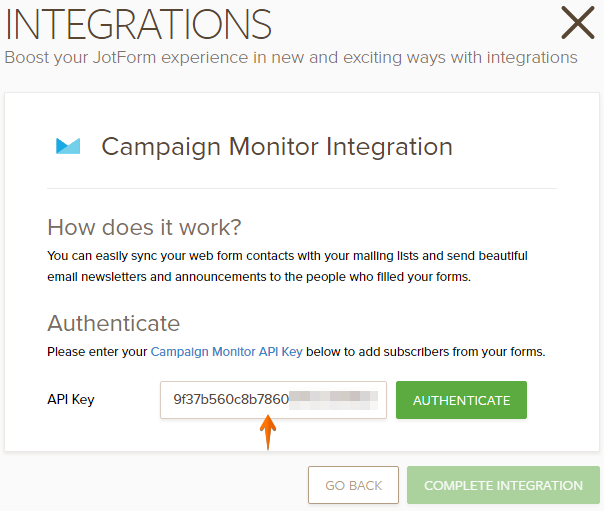Click the INTEGRATIONS heading
Viewport: 604px width, 511px height.
[138, 24]
